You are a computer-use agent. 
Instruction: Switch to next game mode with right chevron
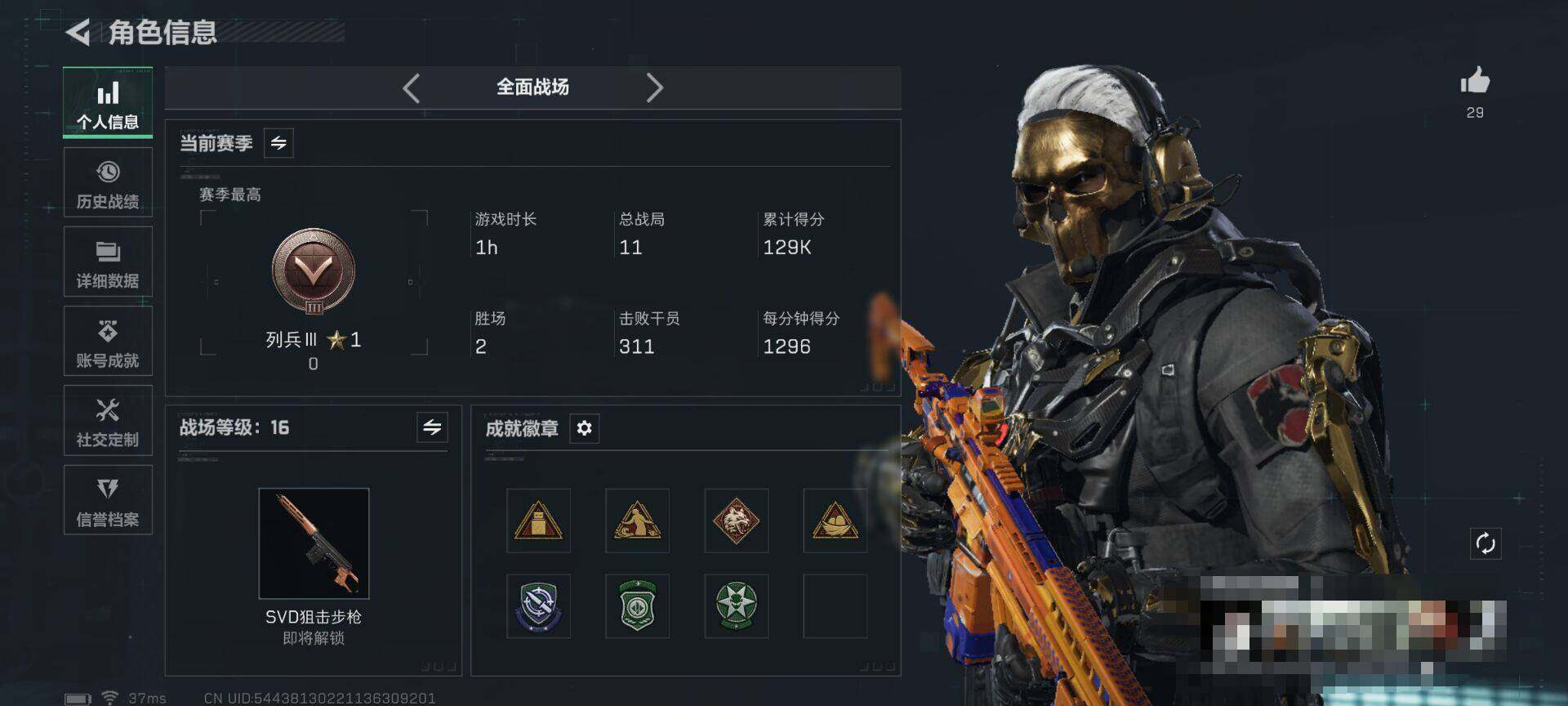(654, 87)
